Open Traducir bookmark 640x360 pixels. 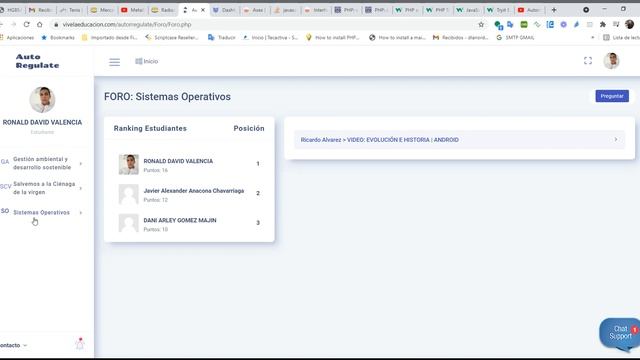coord(222,38)
